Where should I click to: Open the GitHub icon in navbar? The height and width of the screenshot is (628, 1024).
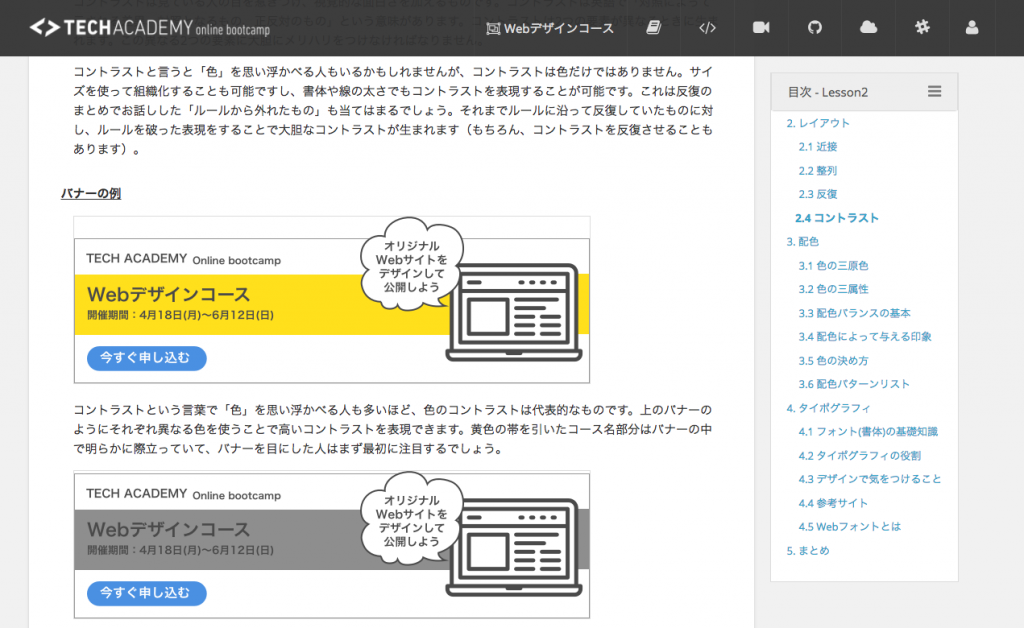[814, 27]
